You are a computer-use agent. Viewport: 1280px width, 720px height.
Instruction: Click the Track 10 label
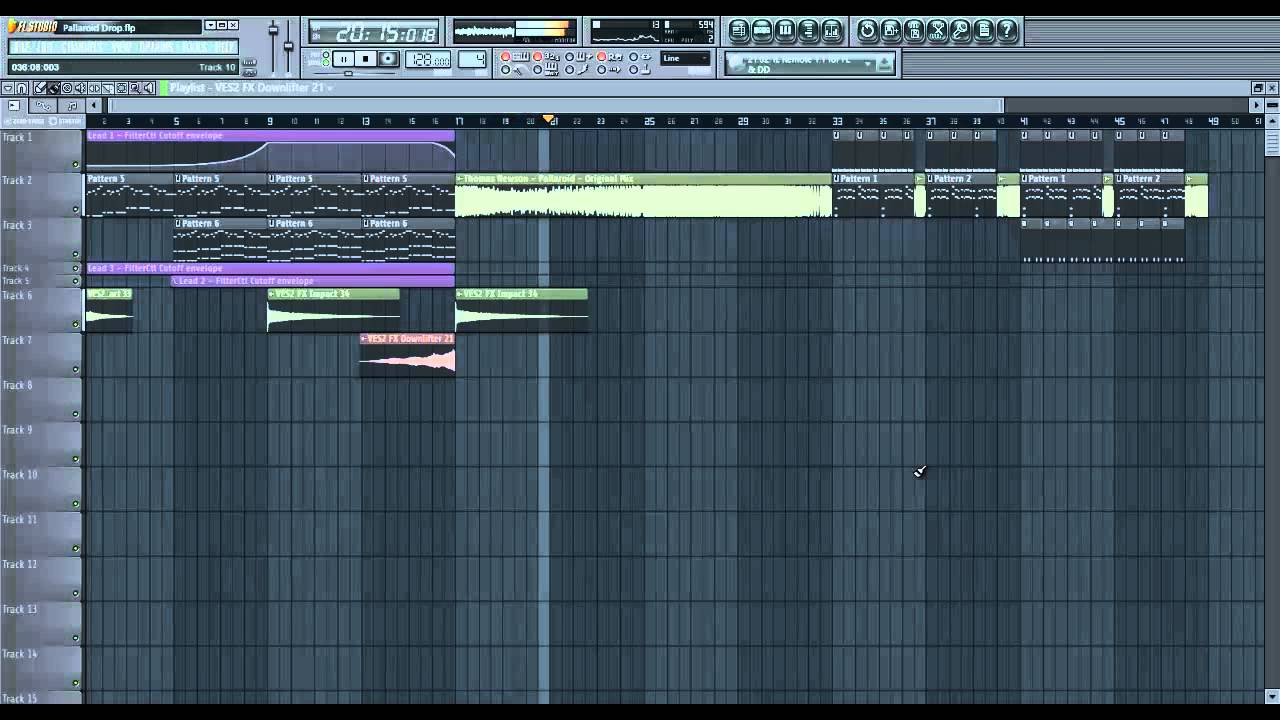(x=19, y=475)
